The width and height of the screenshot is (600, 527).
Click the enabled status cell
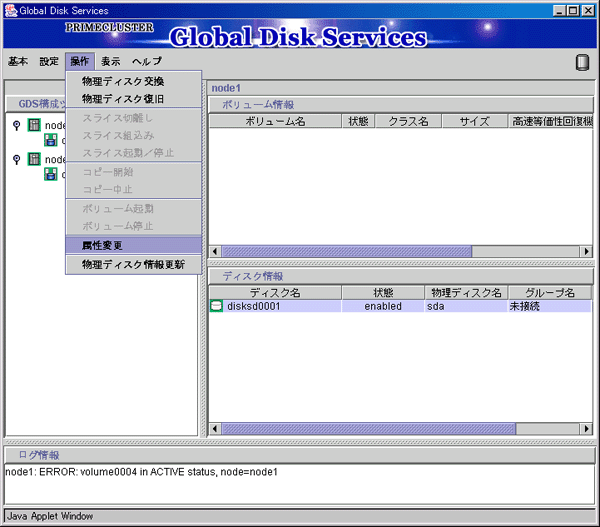pyautogui.click(x=383, y=306)
